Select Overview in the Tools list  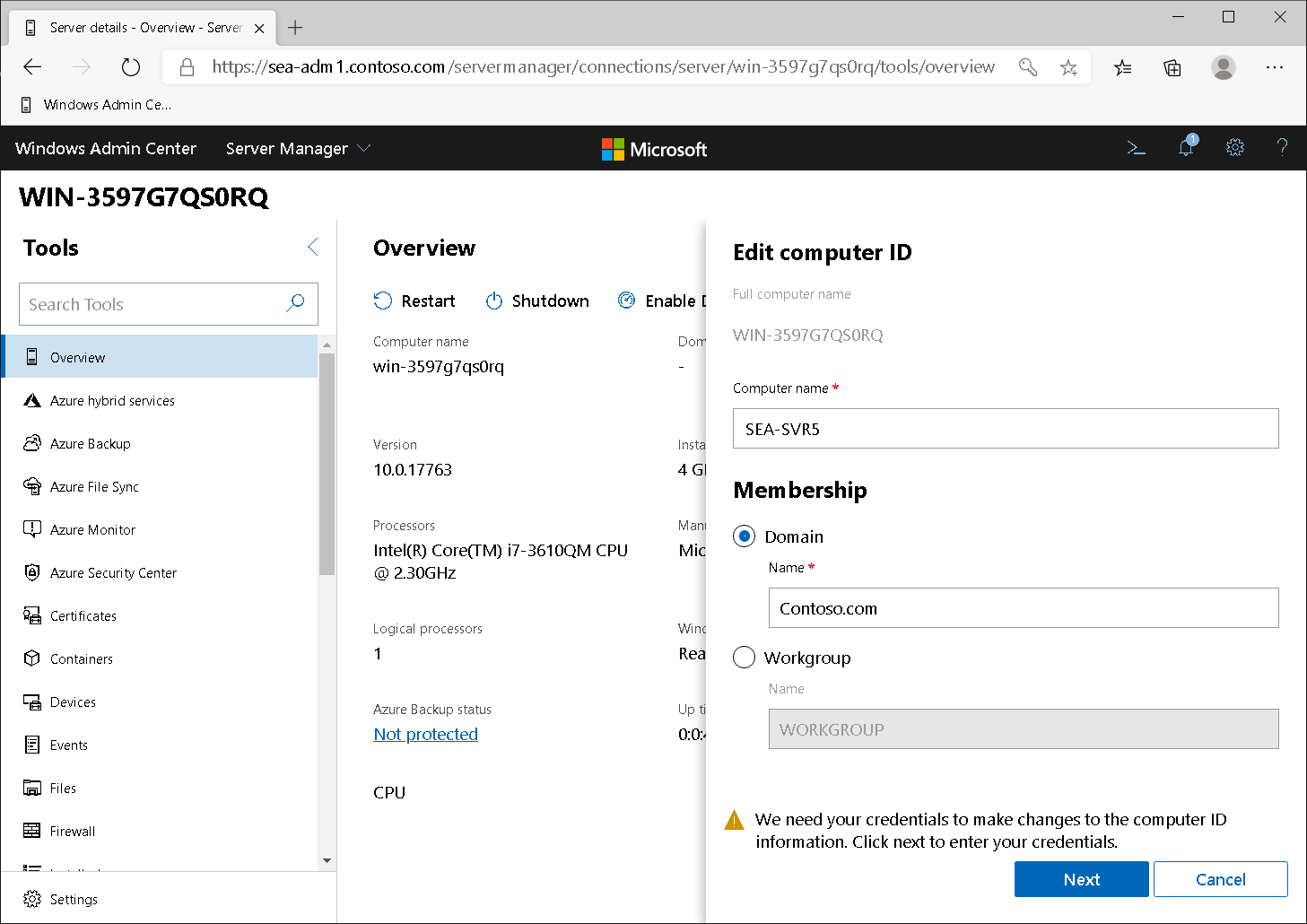(x=160, y=357)
